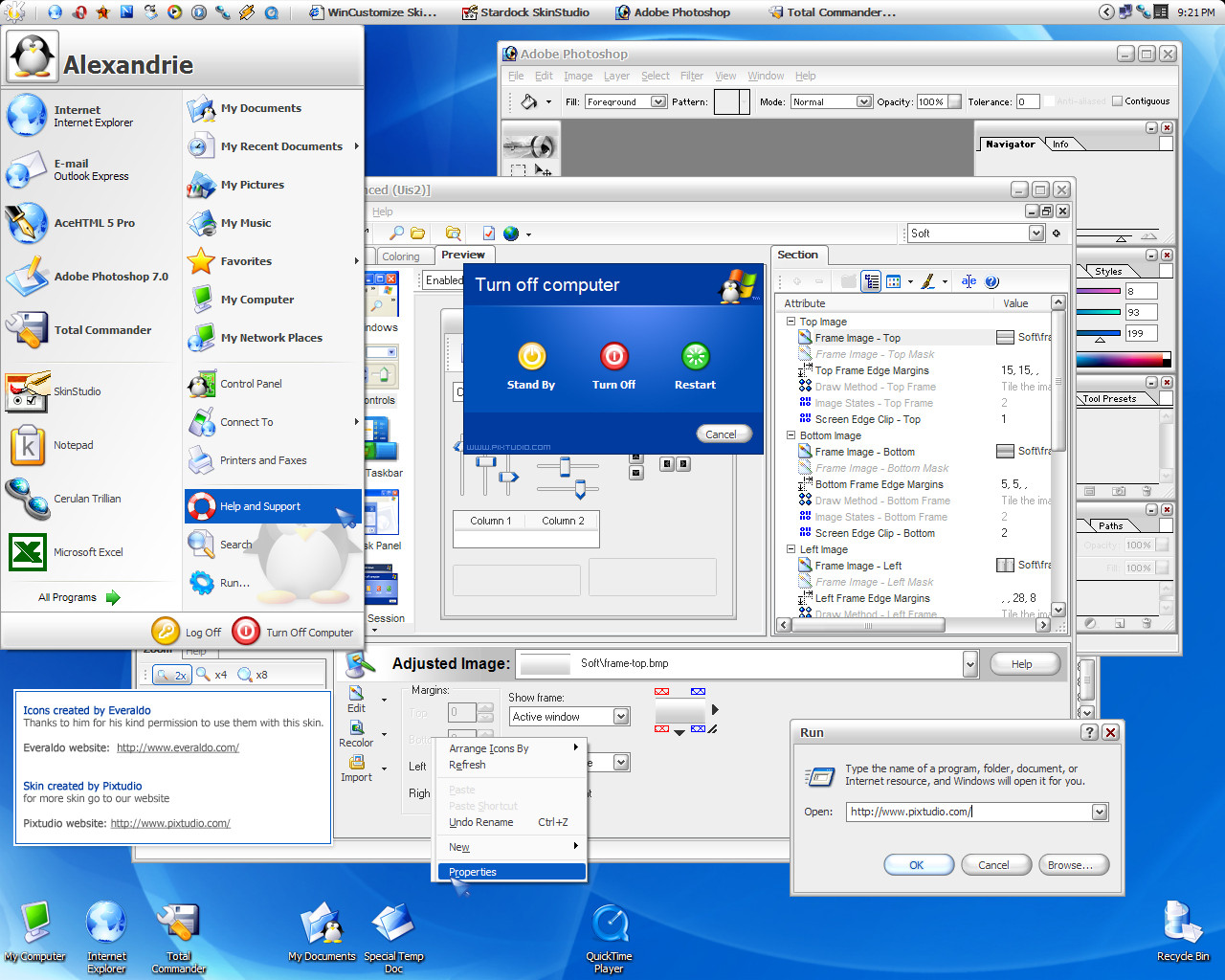The width and height of the screenshot is (1225, 980).
Task: Click the yellow Stand By icon
Action: [531, 357]
